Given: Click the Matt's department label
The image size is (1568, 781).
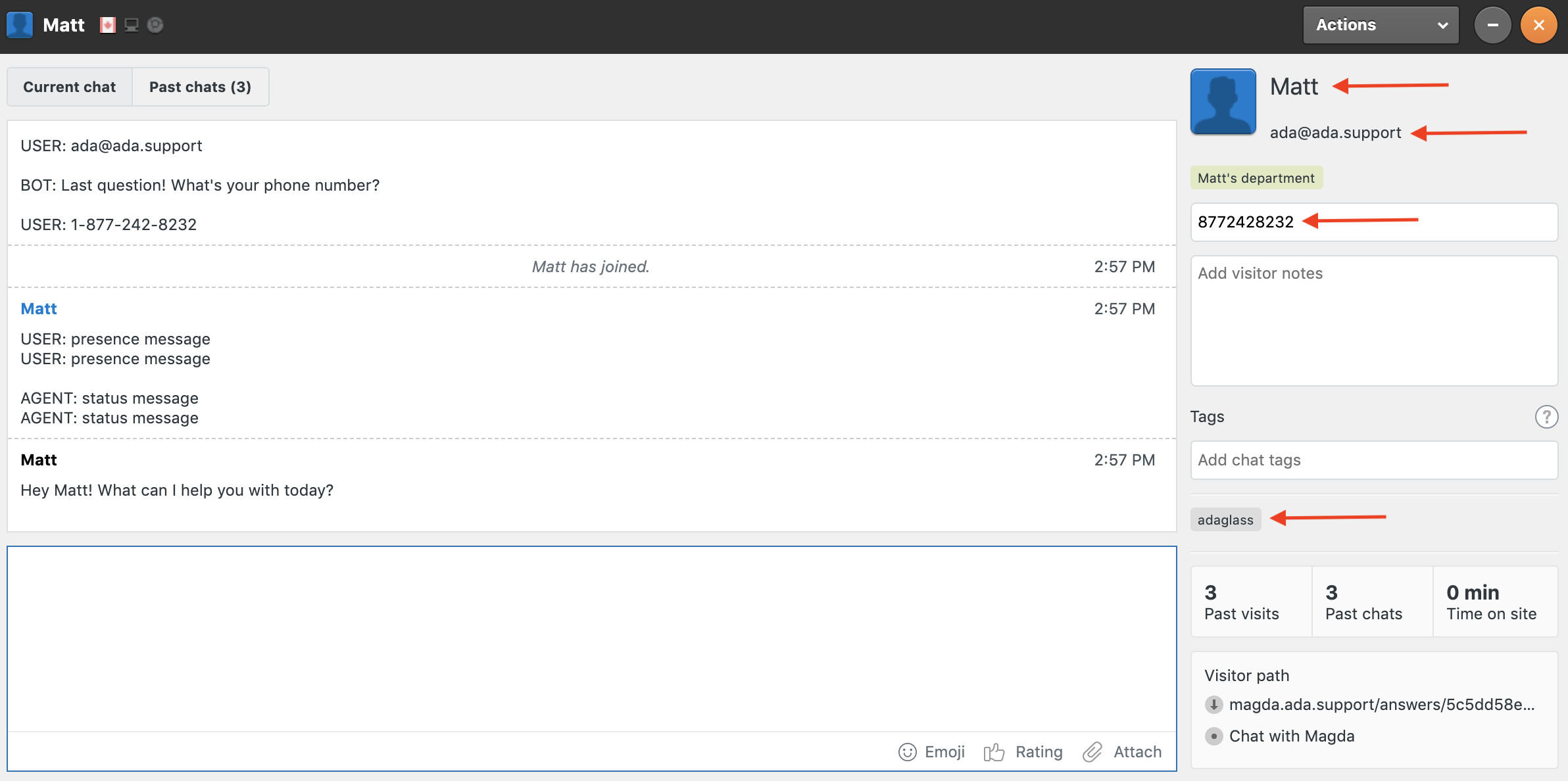Looking at the screenshot, I should (1256, 178).
